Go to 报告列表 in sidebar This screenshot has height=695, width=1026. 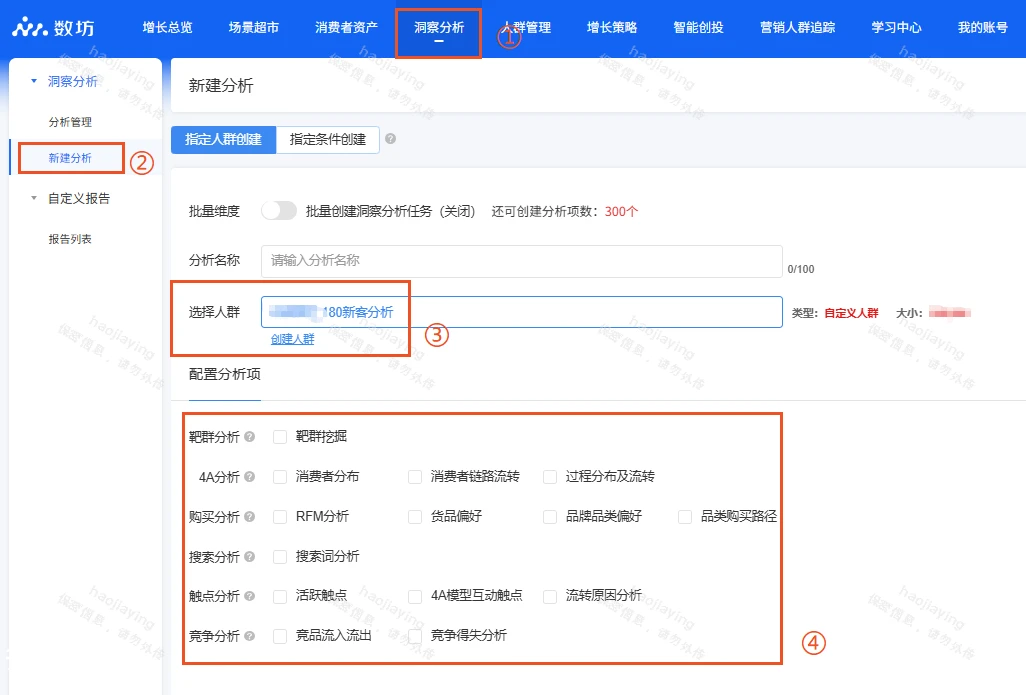[70, 239]
